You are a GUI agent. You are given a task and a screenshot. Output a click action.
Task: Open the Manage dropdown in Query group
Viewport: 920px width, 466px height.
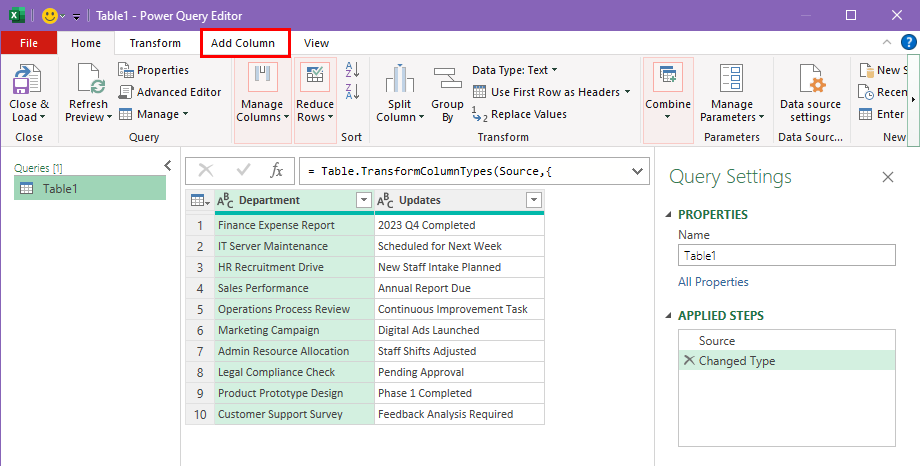(153, 114)
